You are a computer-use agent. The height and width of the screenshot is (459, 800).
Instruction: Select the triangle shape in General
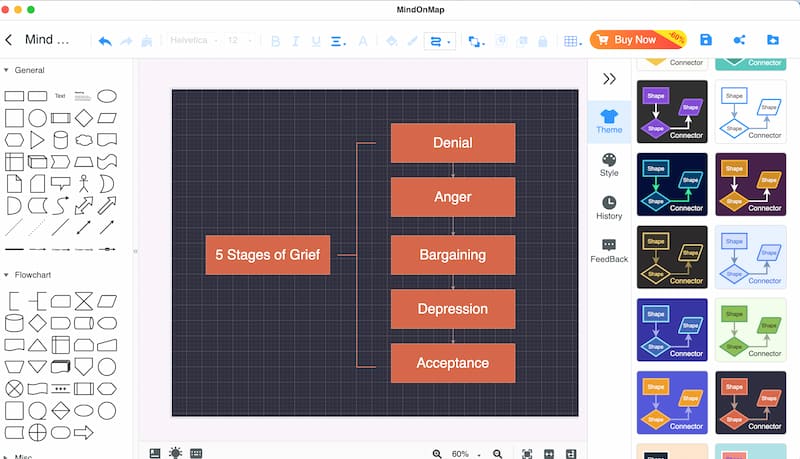coord(37,140)
